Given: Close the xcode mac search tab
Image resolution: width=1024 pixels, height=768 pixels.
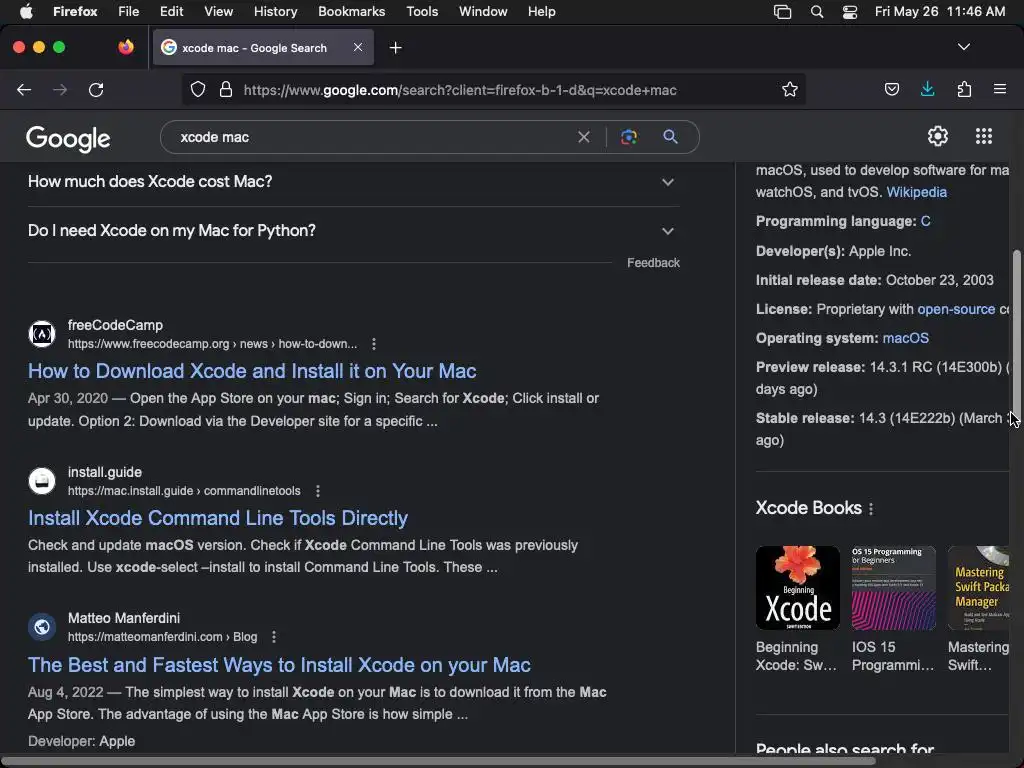Looking at the screenshot, I should point(358,48).
